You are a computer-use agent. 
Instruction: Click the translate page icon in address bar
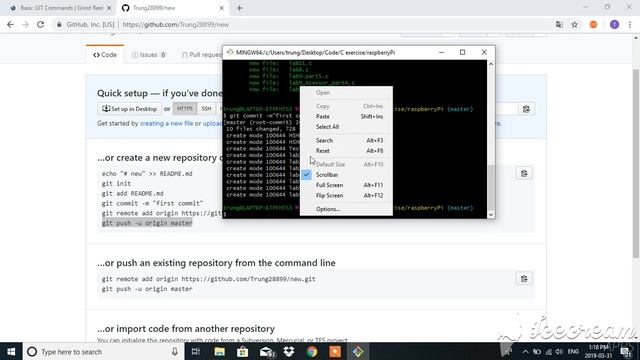(559, 24)
